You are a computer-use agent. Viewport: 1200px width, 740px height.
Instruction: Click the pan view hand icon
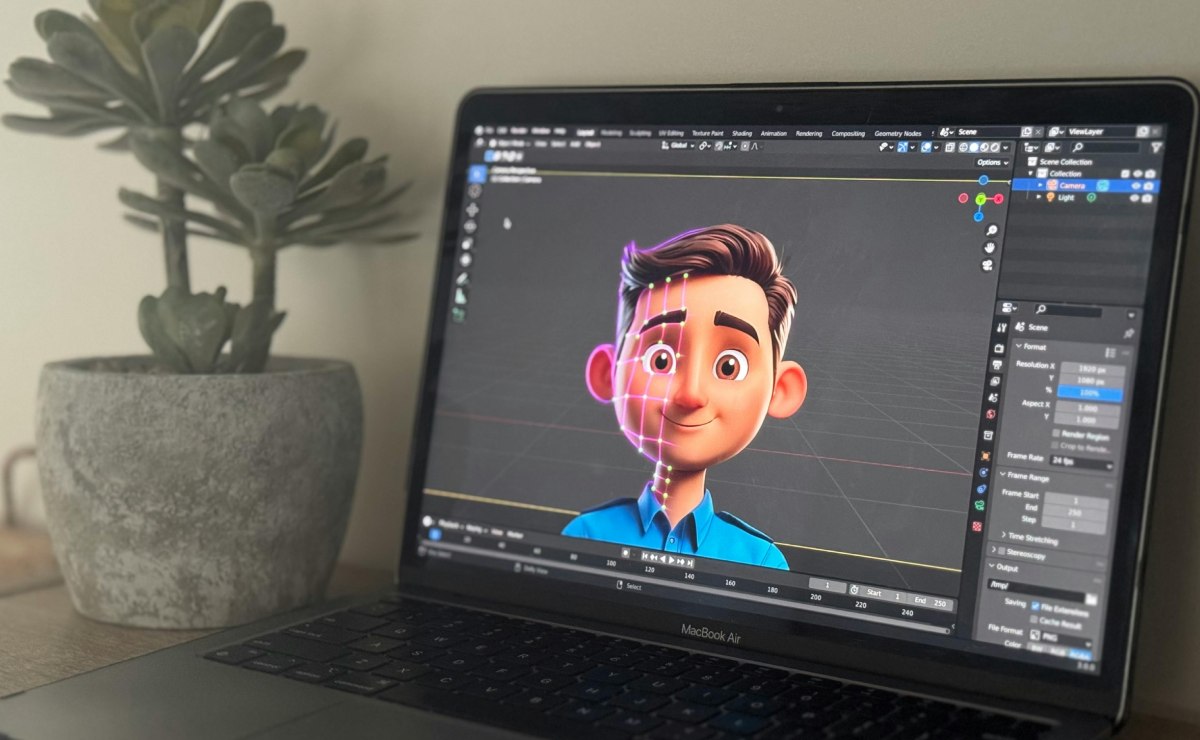click(988, 247)
